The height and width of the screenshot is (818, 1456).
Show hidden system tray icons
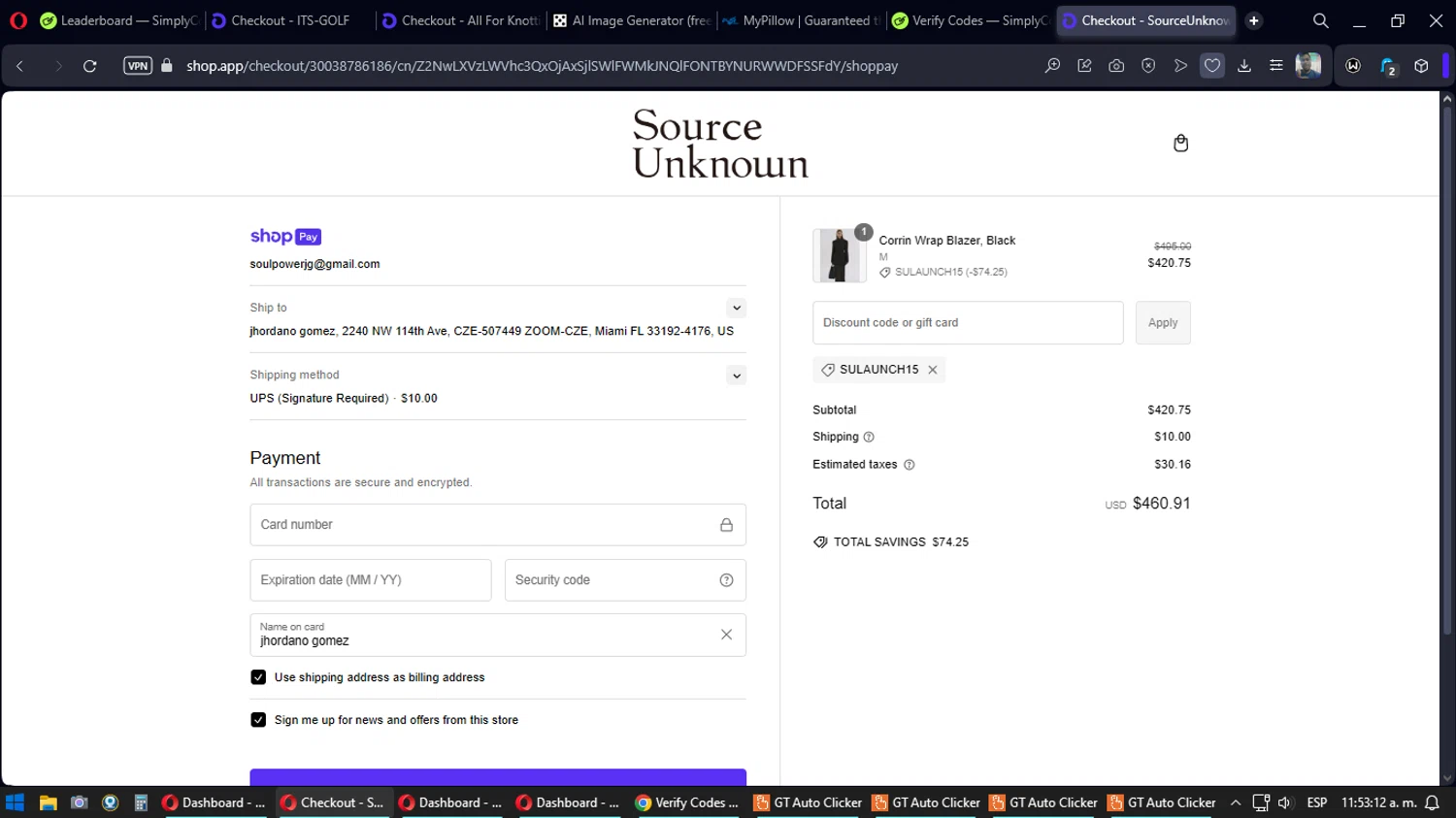[x=1236, y=802]
